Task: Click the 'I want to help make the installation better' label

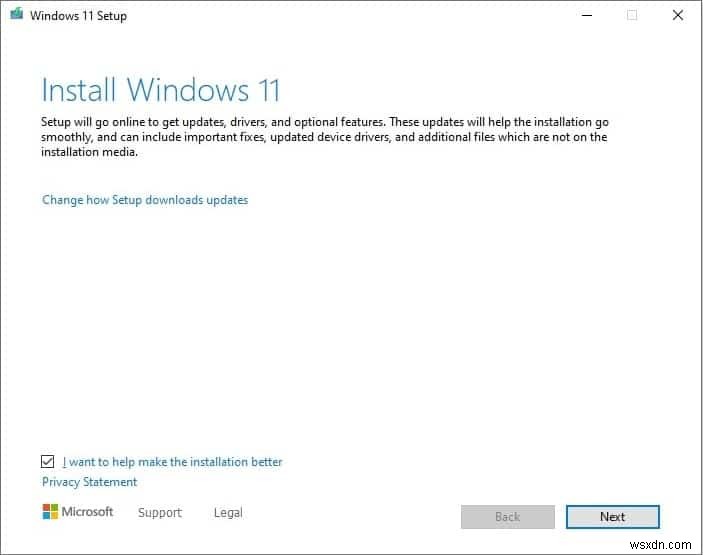Action: 172,462
